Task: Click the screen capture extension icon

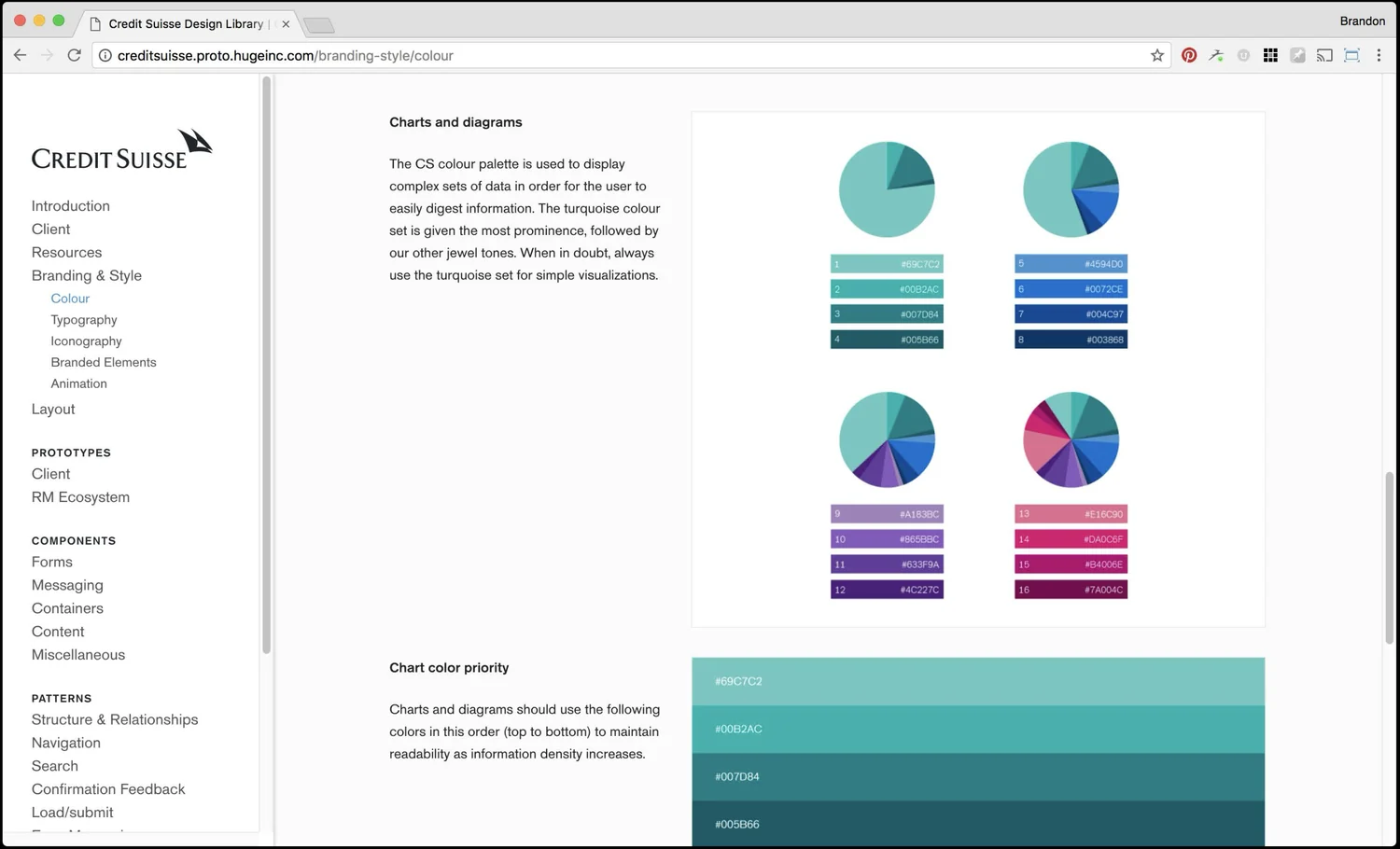Action: (x=1351, y=55)
